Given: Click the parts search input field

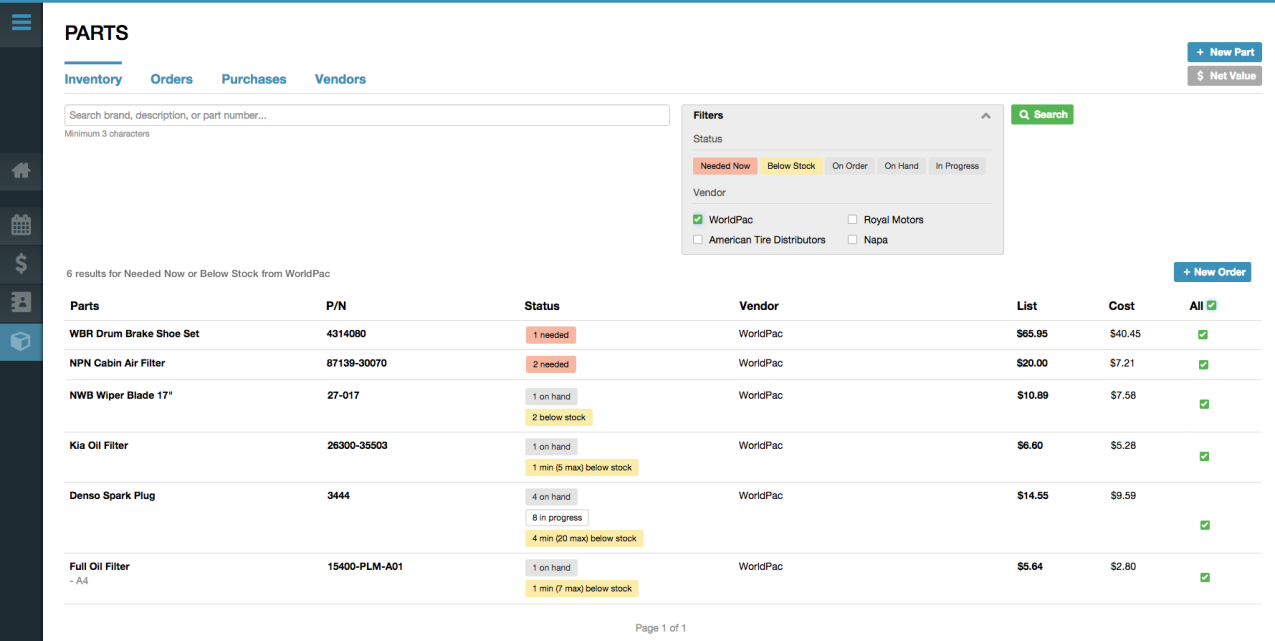Looking at the screenshot, I should [367, 116].
